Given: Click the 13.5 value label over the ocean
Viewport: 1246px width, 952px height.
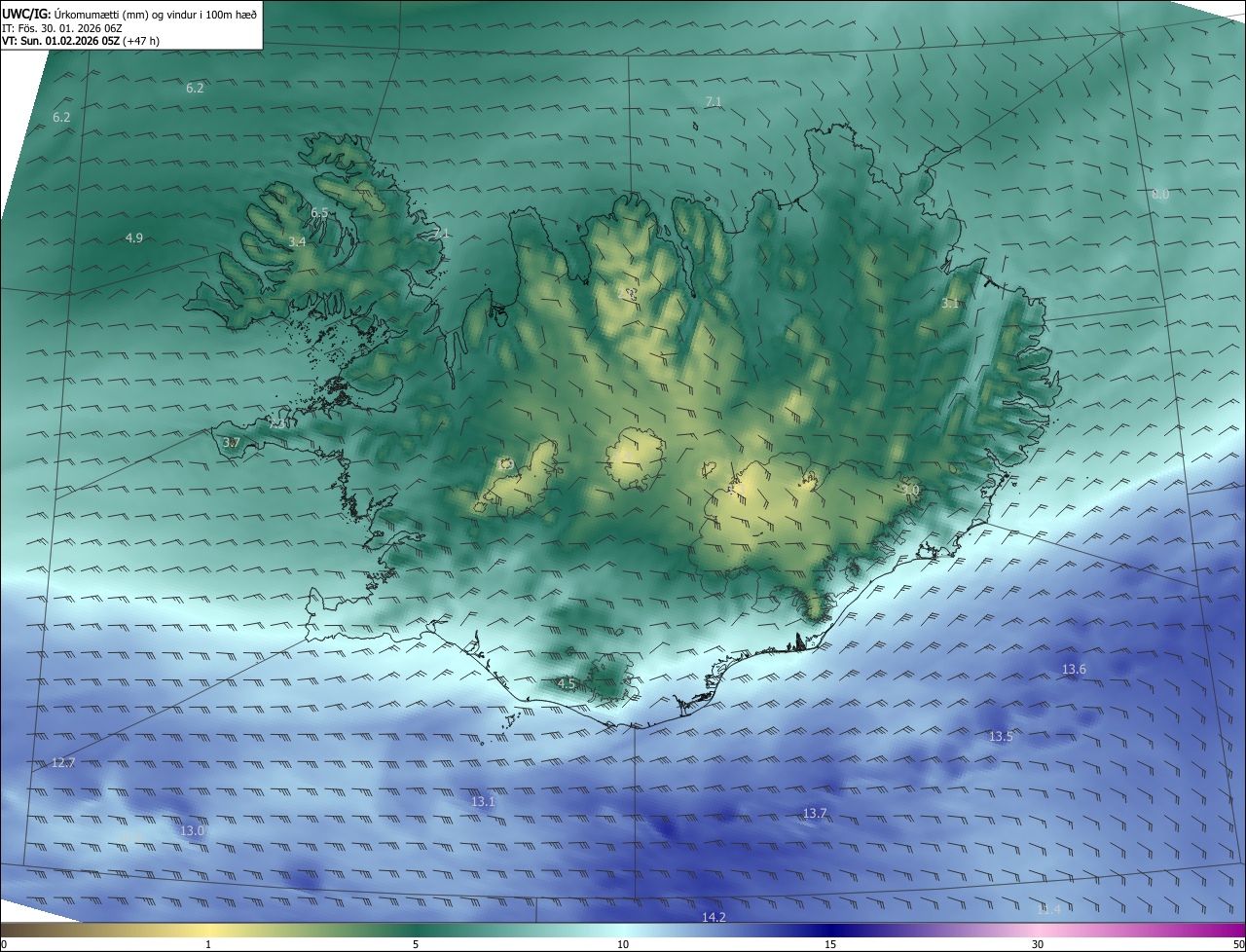Looking at the screenshot, I should click(x=1001, y=737).
